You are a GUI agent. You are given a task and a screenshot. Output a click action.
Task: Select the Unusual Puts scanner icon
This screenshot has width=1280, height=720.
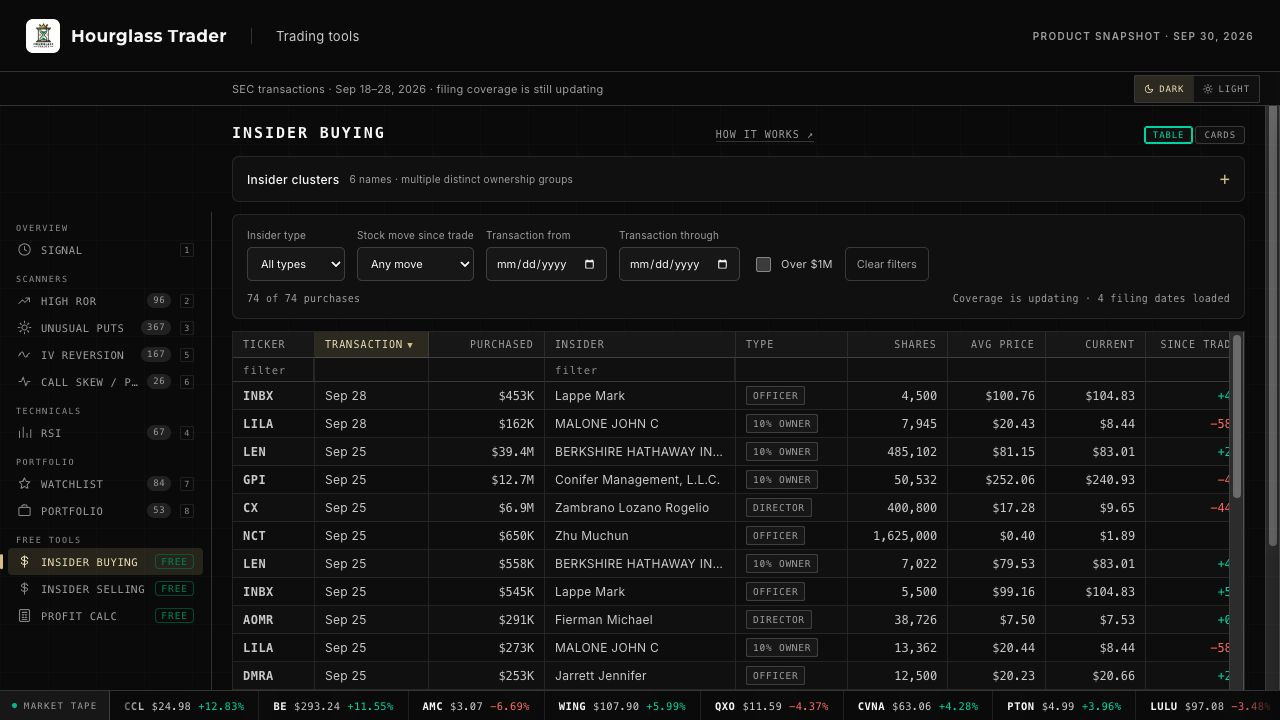pos(24,328)
